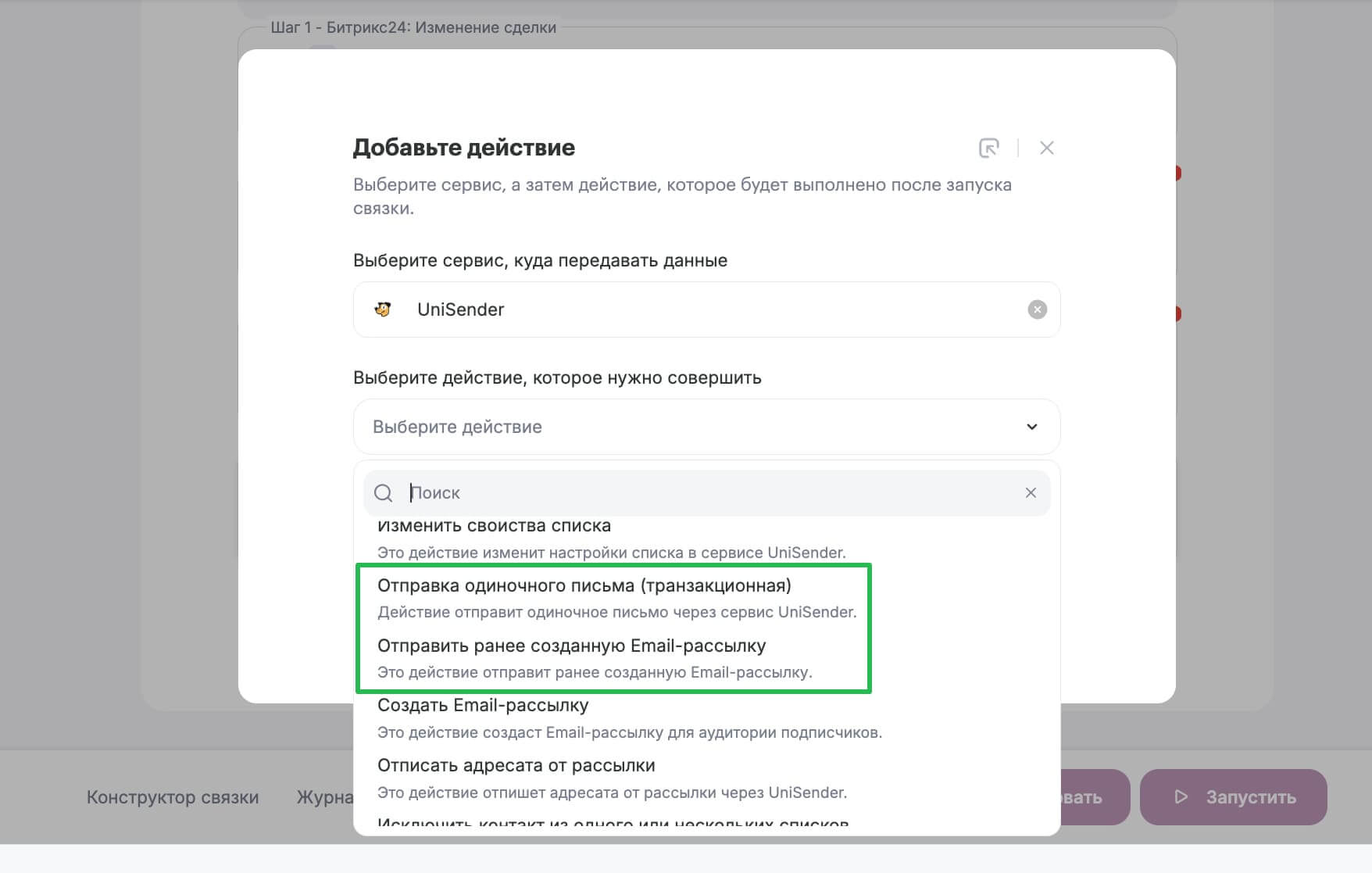Screen dimensions: 1372x873
Task: Focus the Поиск search field
Action: [x=706, y=493]
